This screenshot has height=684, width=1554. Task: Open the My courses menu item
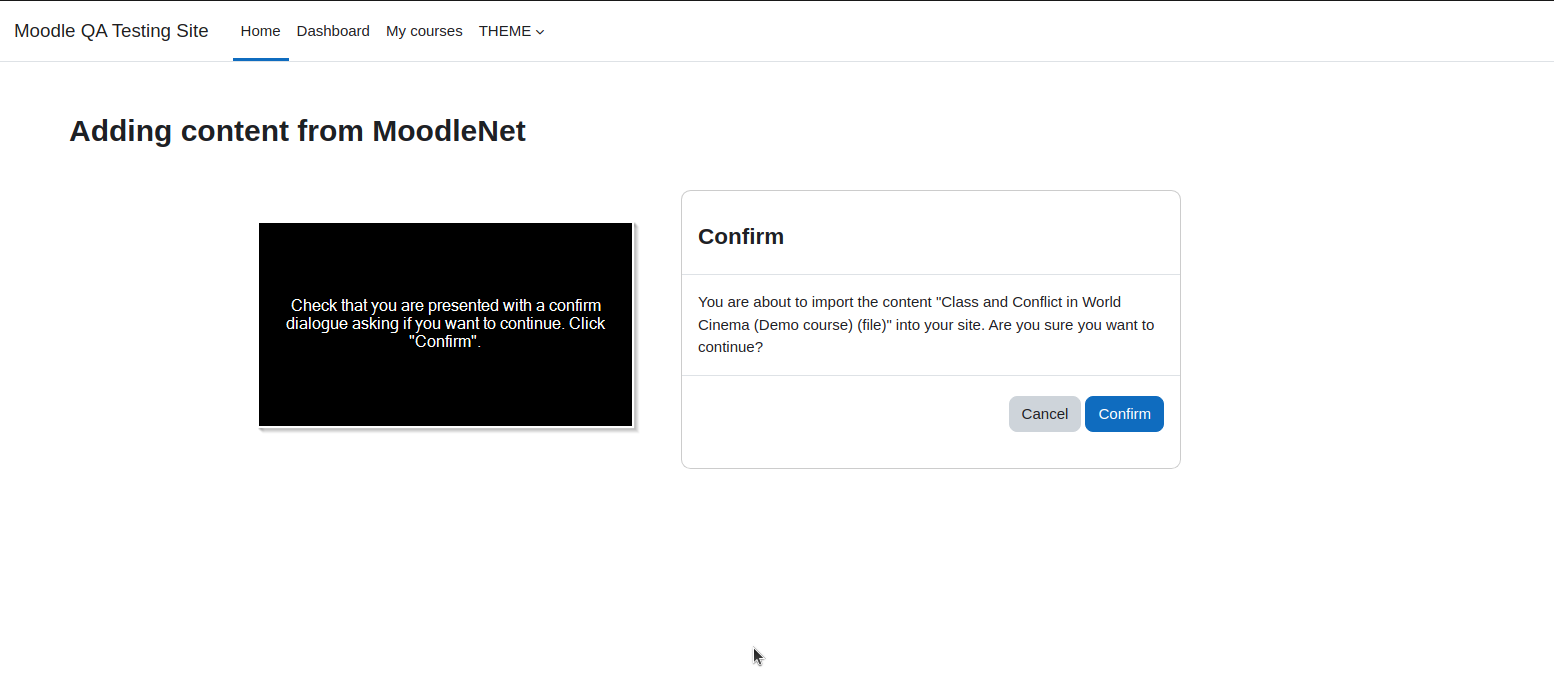tap(424, 31)
